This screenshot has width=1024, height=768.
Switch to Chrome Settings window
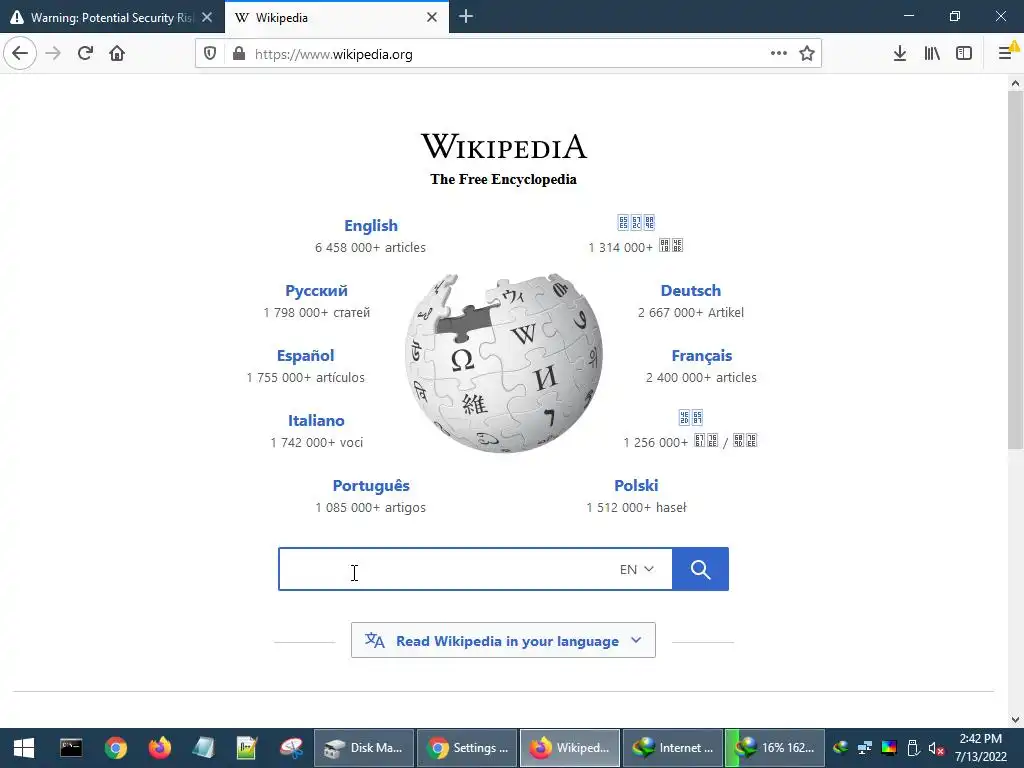467,748
